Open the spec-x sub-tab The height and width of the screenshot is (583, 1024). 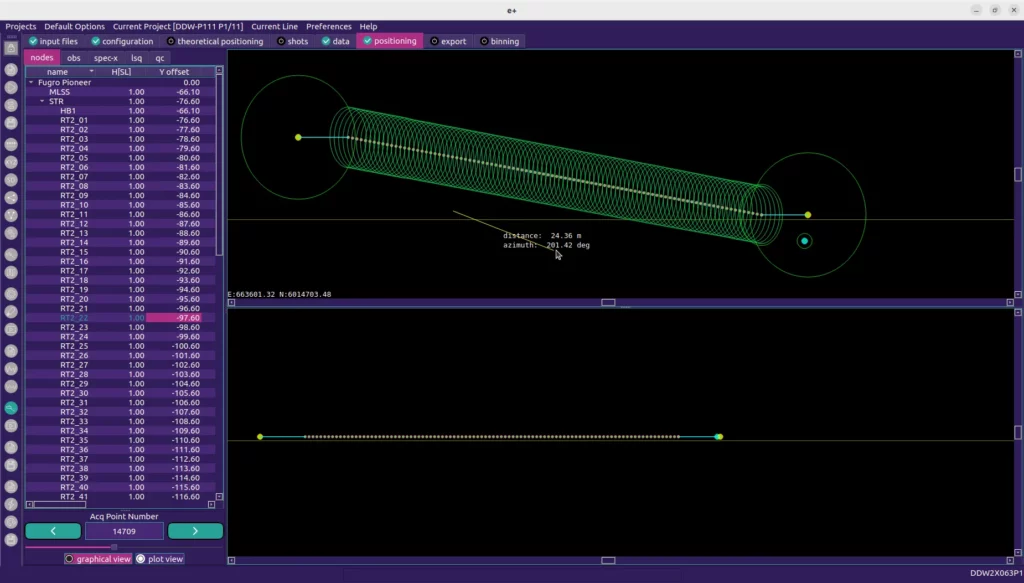tap(106, 58)
